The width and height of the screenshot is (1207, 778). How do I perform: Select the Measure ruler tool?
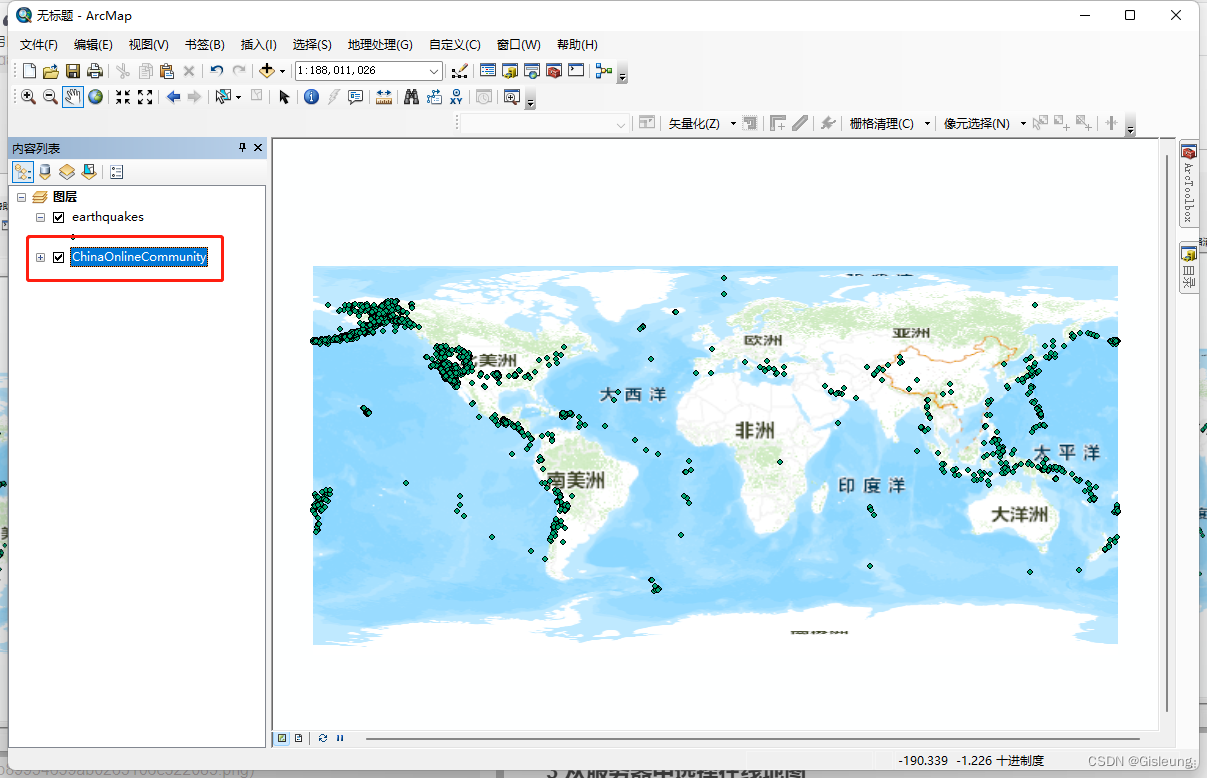383,97
